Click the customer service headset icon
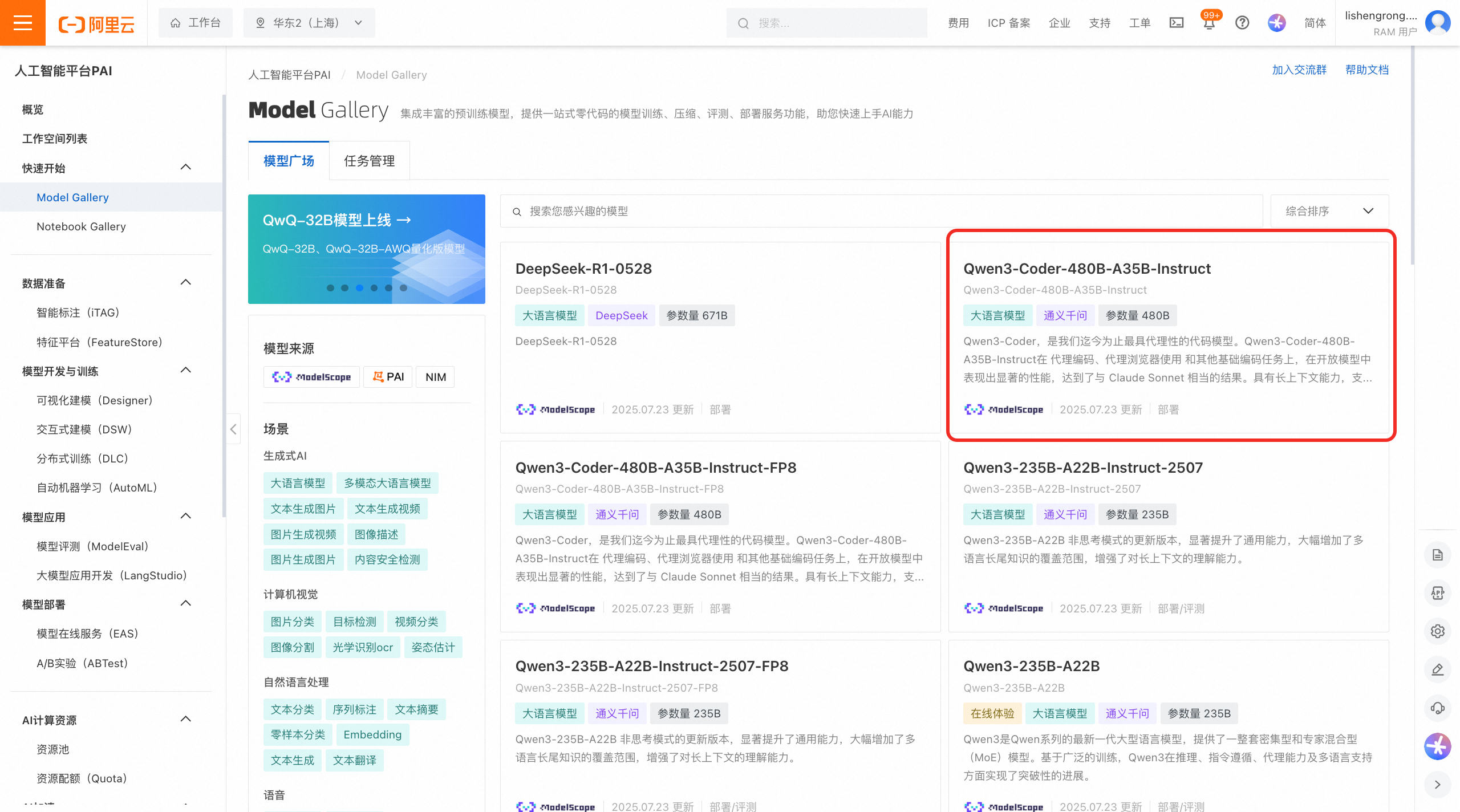 click(1437, 708)
